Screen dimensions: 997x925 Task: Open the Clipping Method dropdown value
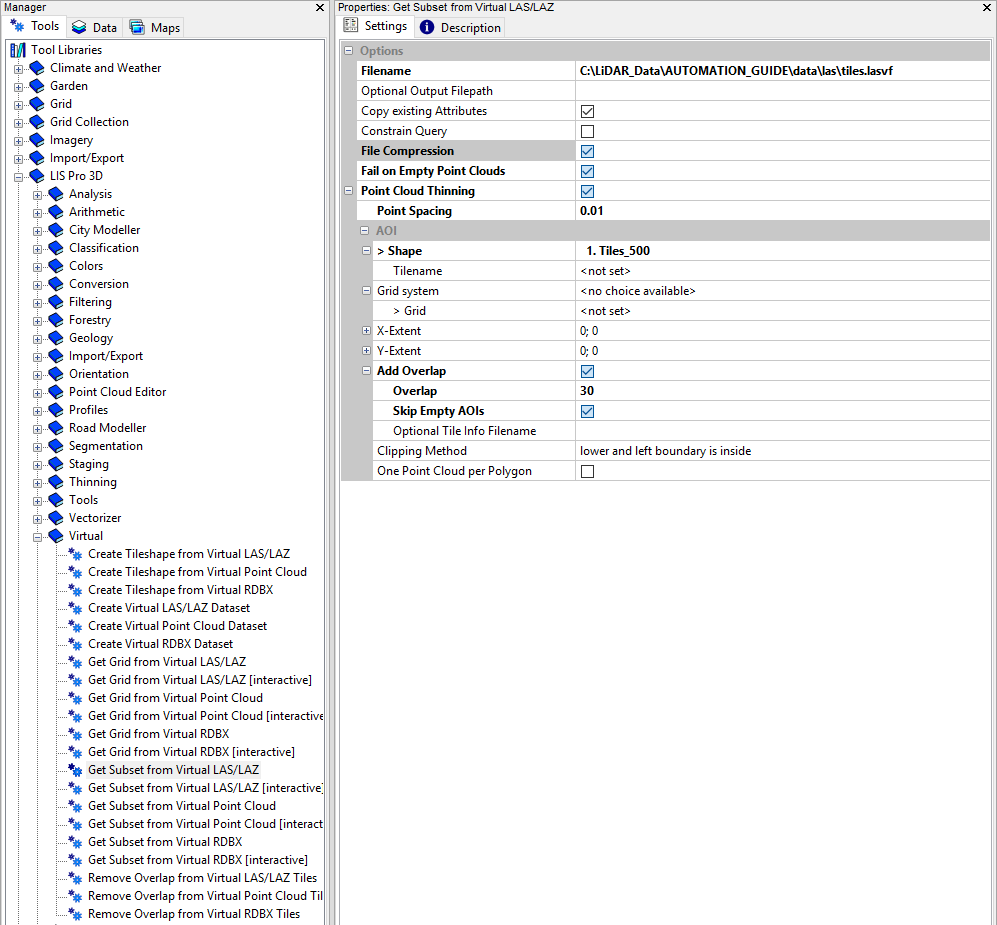click(x=783, y=451)
